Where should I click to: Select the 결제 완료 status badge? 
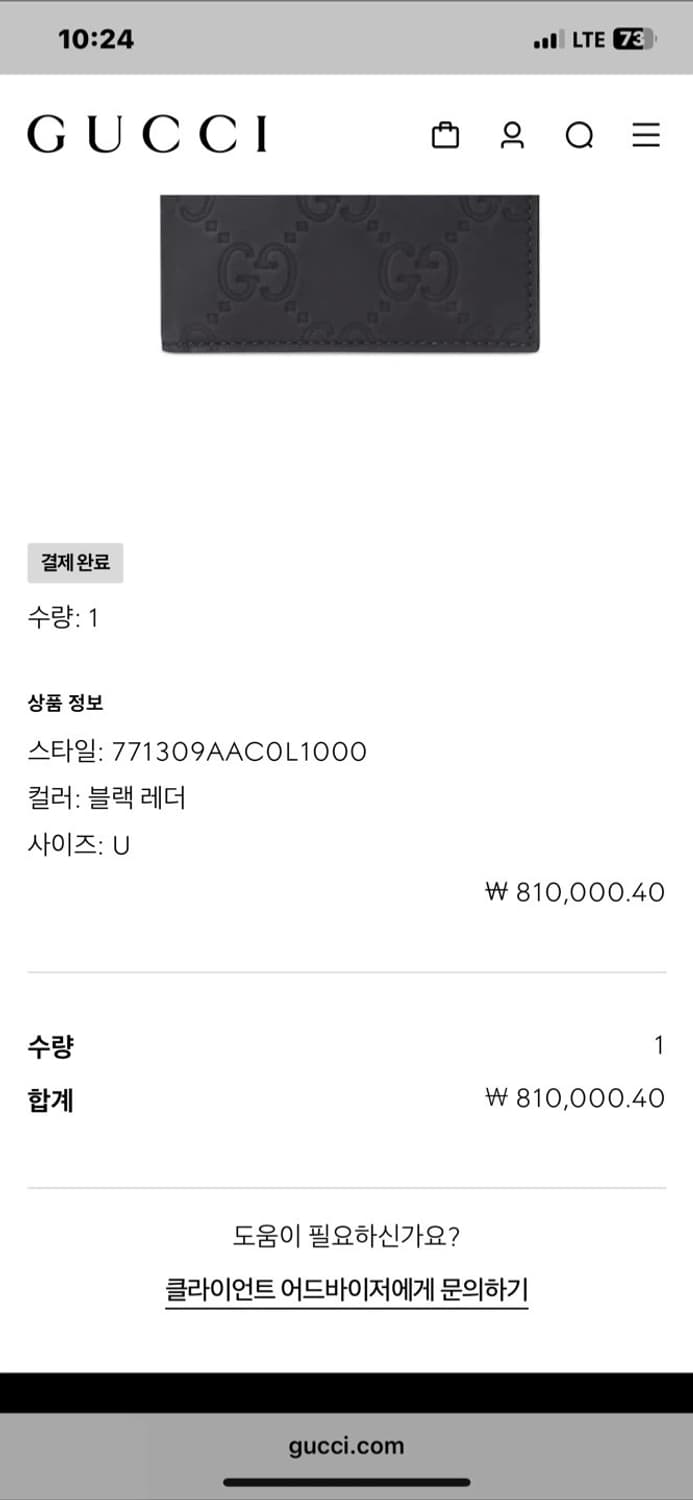(74, 563)
